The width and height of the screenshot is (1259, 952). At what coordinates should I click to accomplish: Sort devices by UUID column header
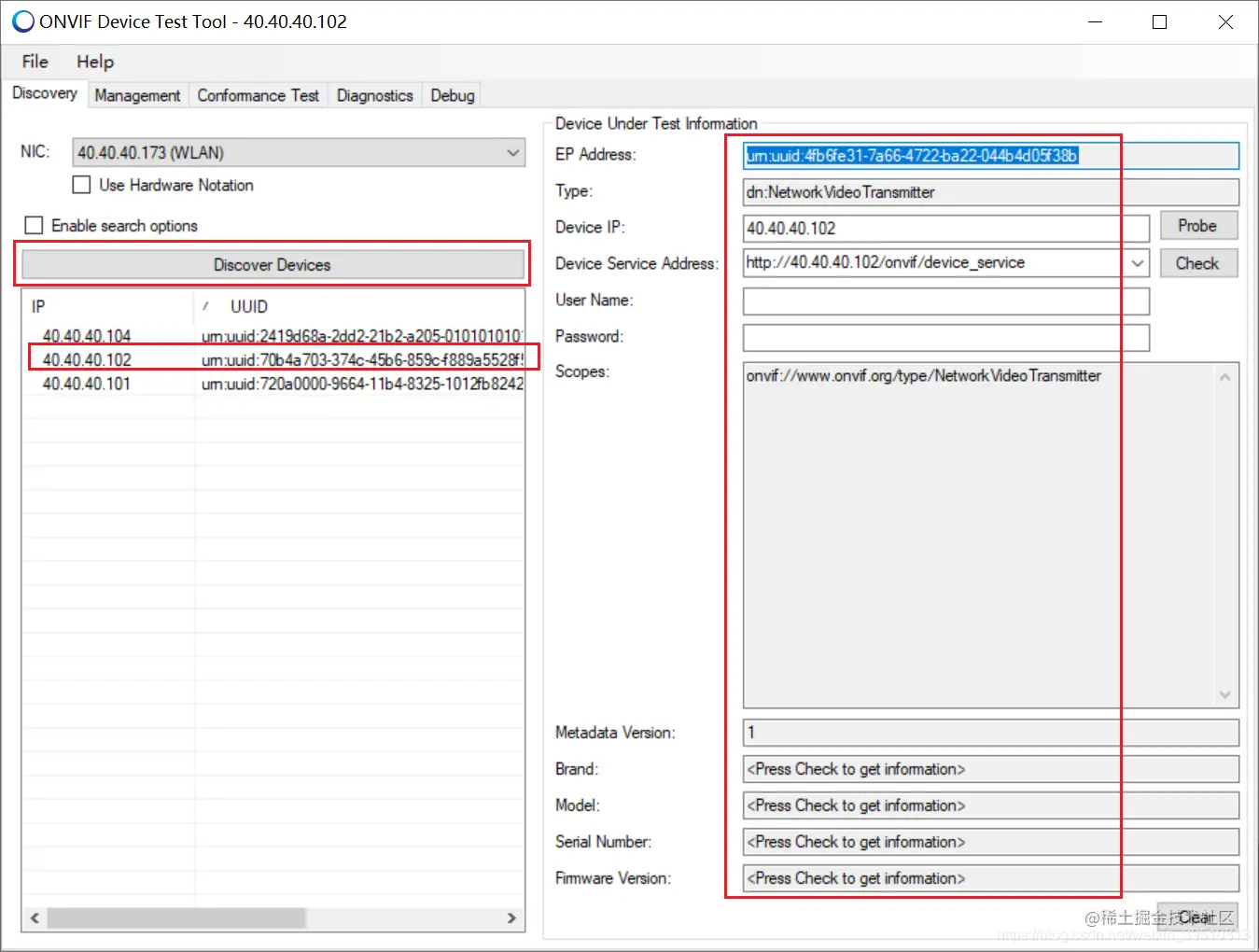(x=359, y=306)
